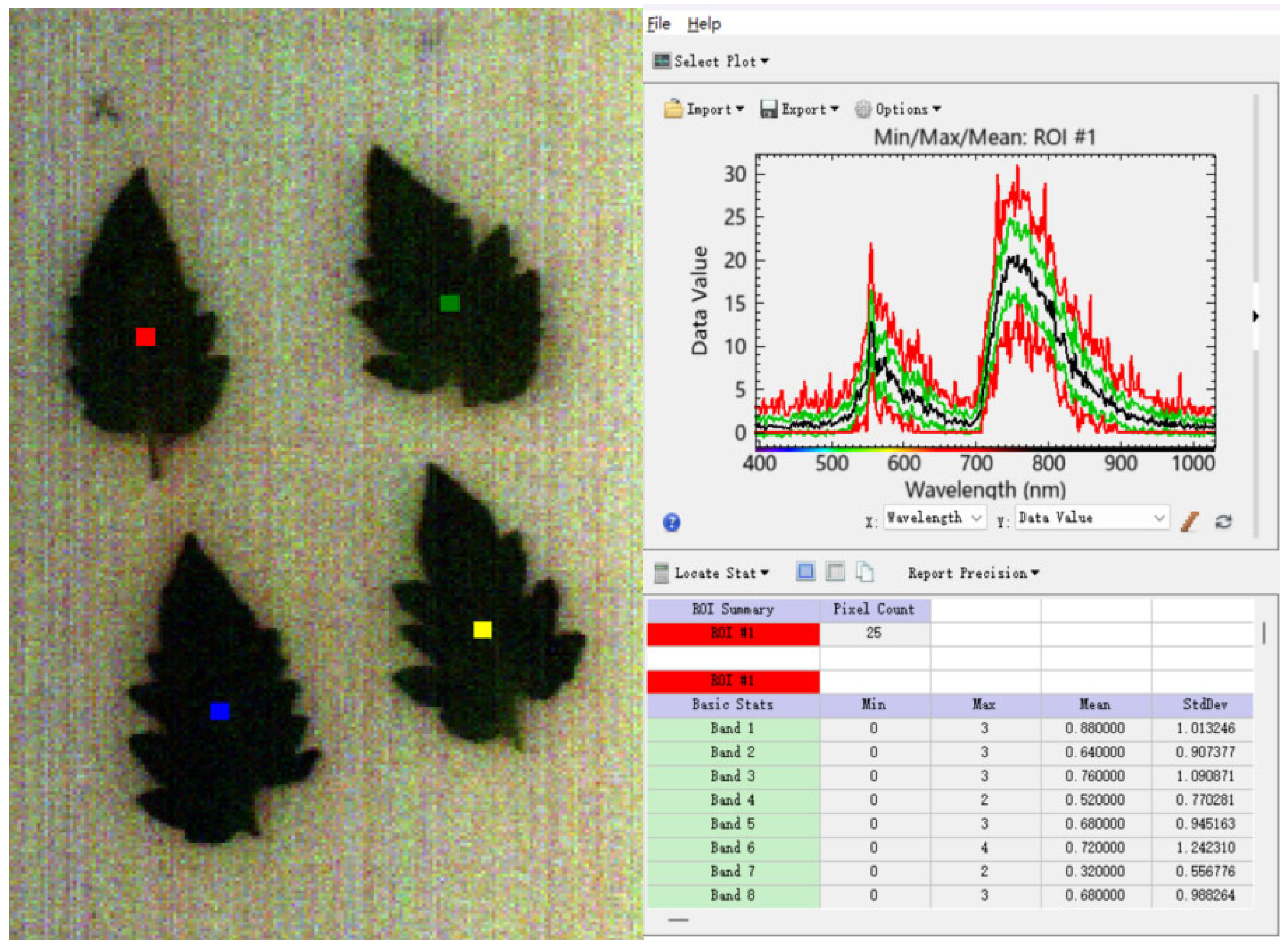Viewport: 1288px width, 945px height.
Task: Open the Import dropdown menu
Action: [704, 109]
